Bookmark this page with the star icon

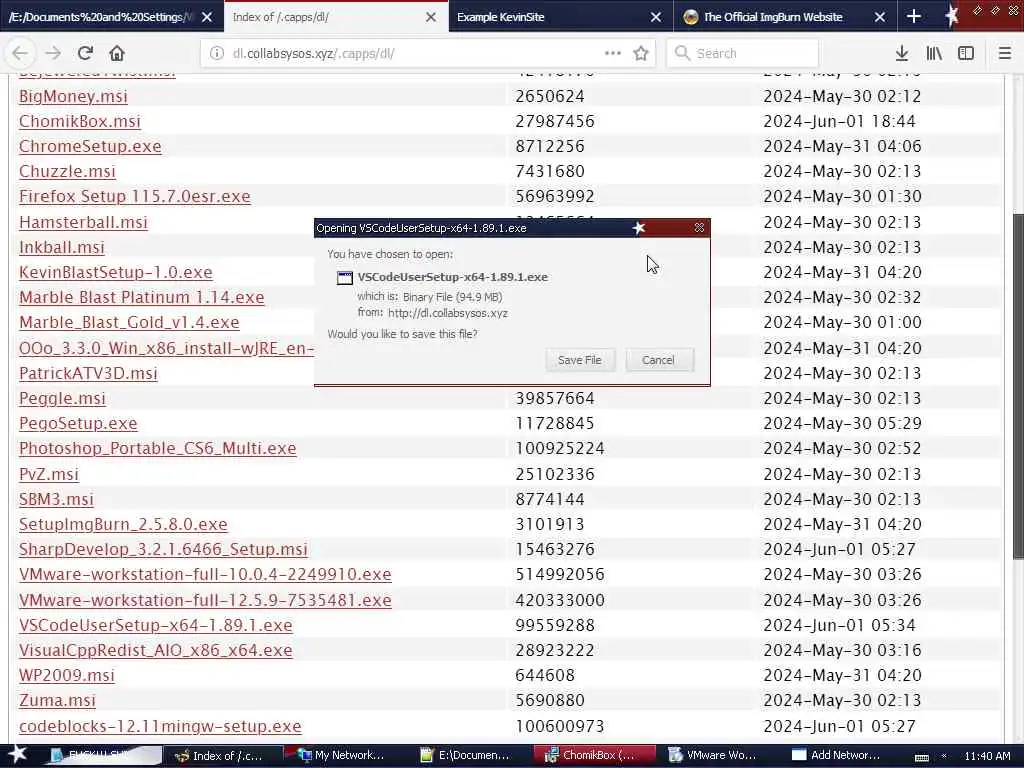[x=641, y=53]
